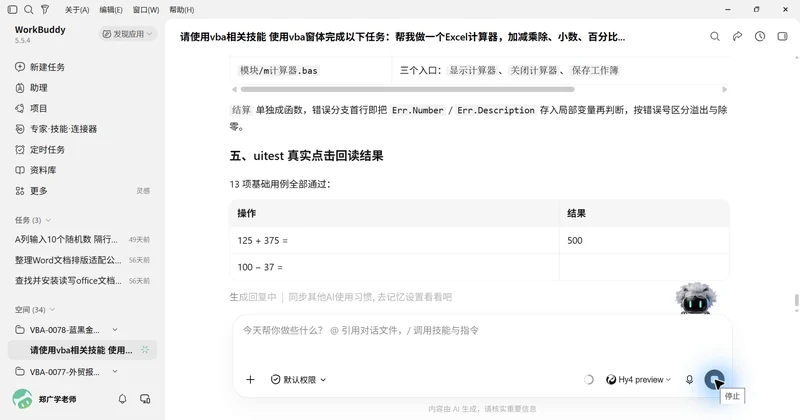The image size is (800, 420).
Task: Toggle the right side panel icon in header
Action: (x=782, y=36)
